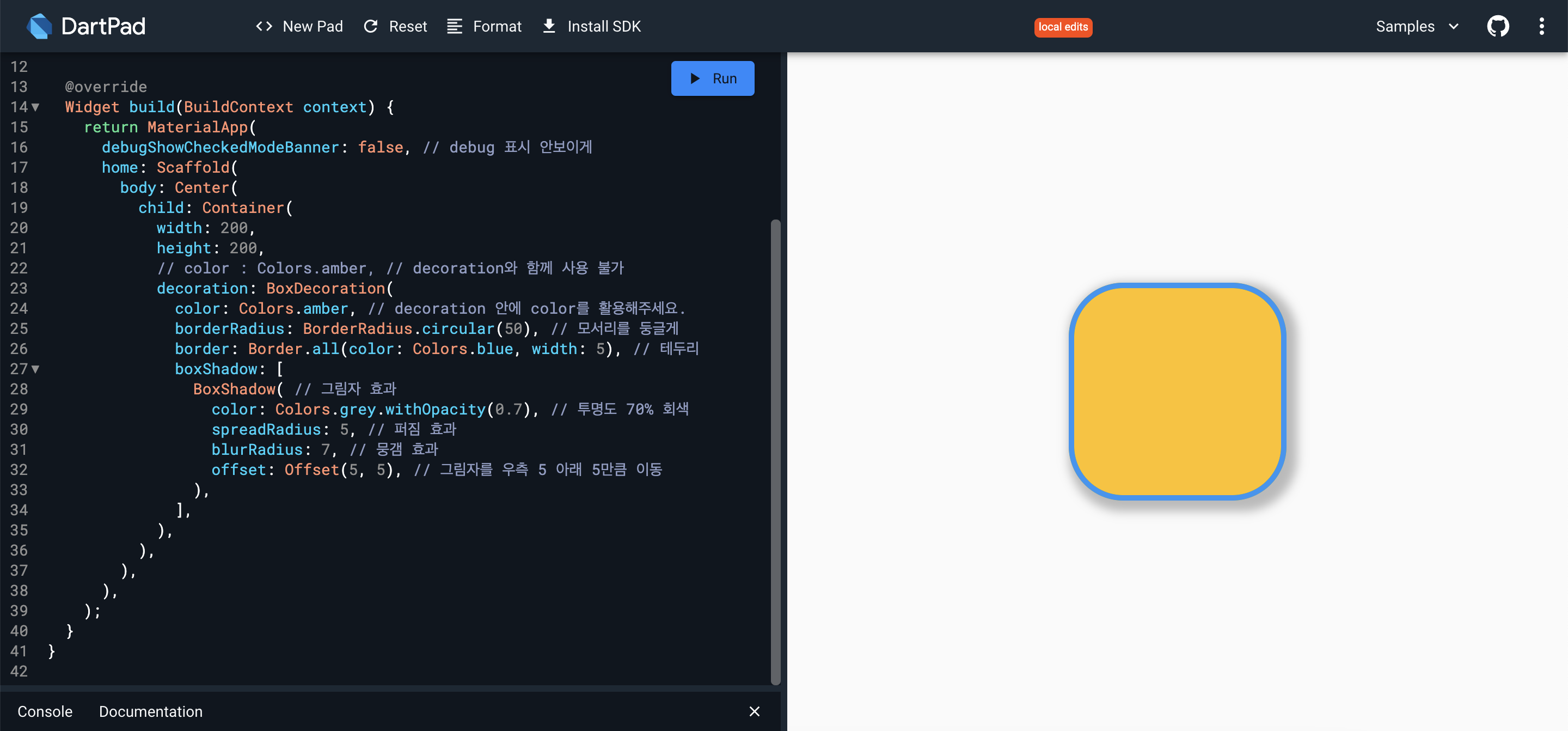Collapse code fold arrow at line 27
This screenshot has width=1568, height=731.
point(35,369)
